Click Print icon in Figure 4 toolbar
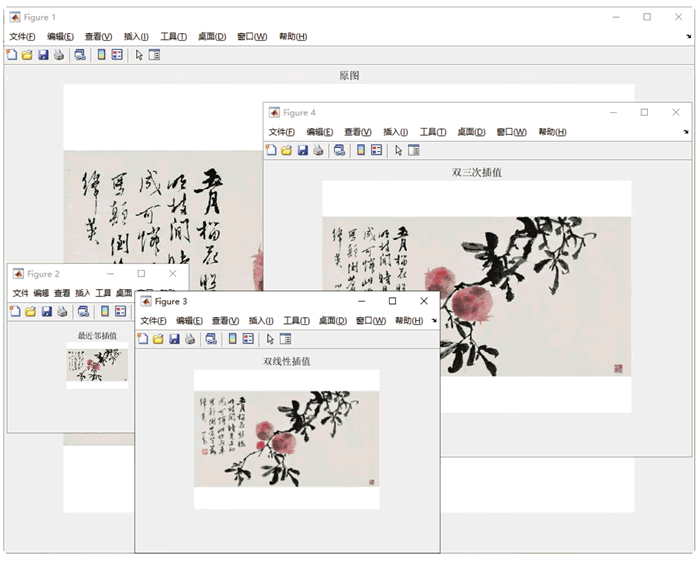 click(318, 150)
